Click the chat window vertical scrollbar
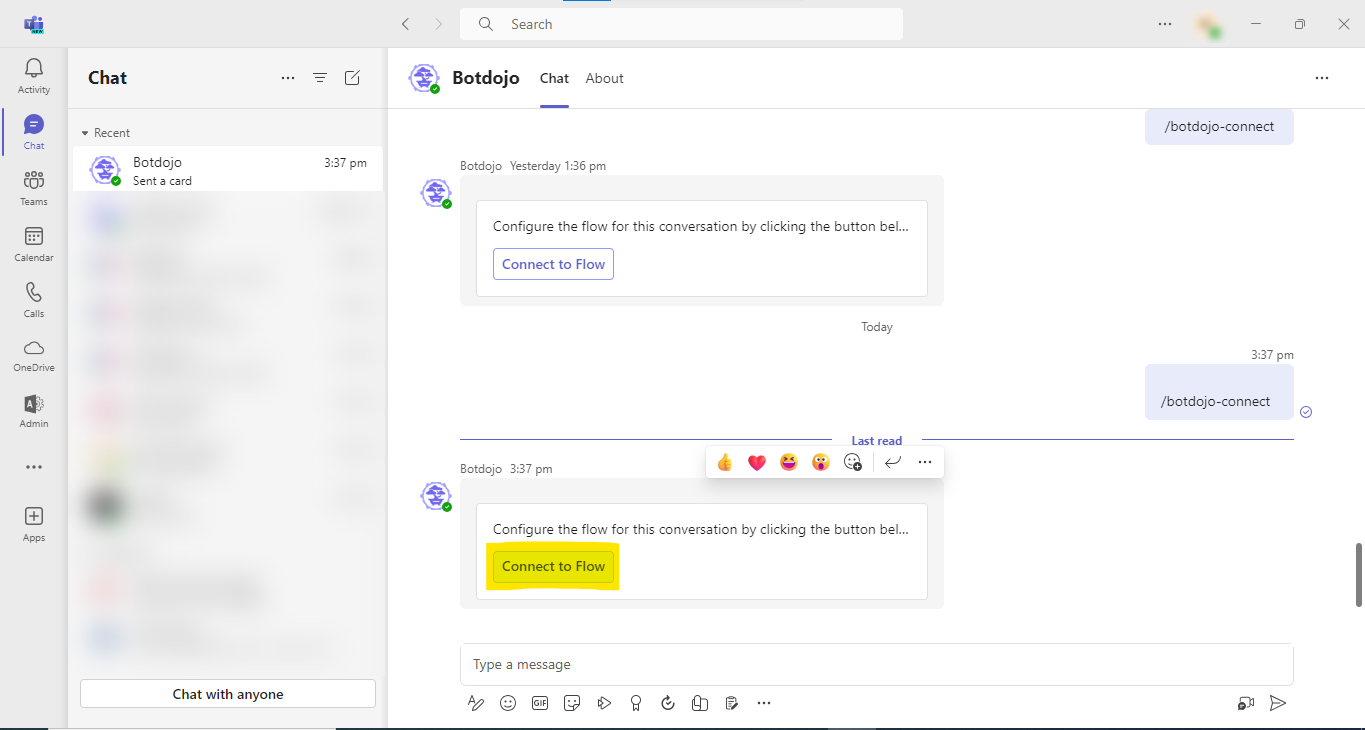 pyautogui.click(x=1359, y=575)
